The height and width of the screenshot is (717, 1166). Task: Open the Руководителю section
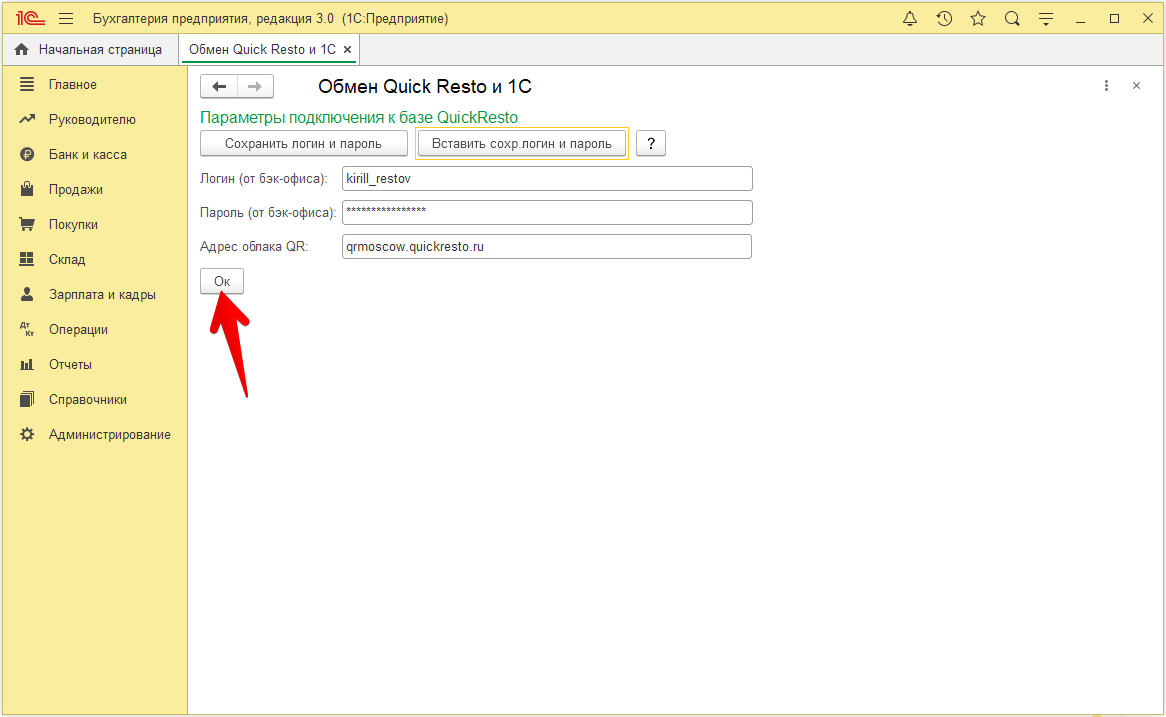tap(92, 120)
